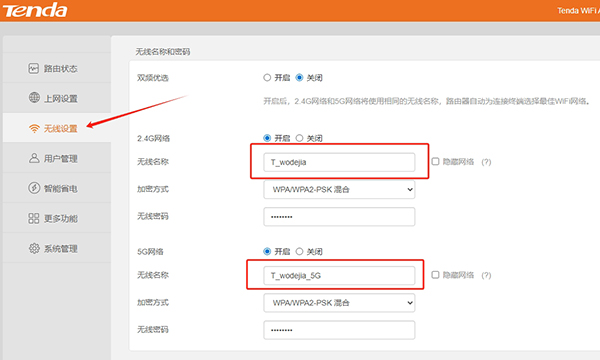The width and height of the screenshot is (600, 360).
Task: Enable 双频优选 with the 开启 radio
Action: click(267, 78)
